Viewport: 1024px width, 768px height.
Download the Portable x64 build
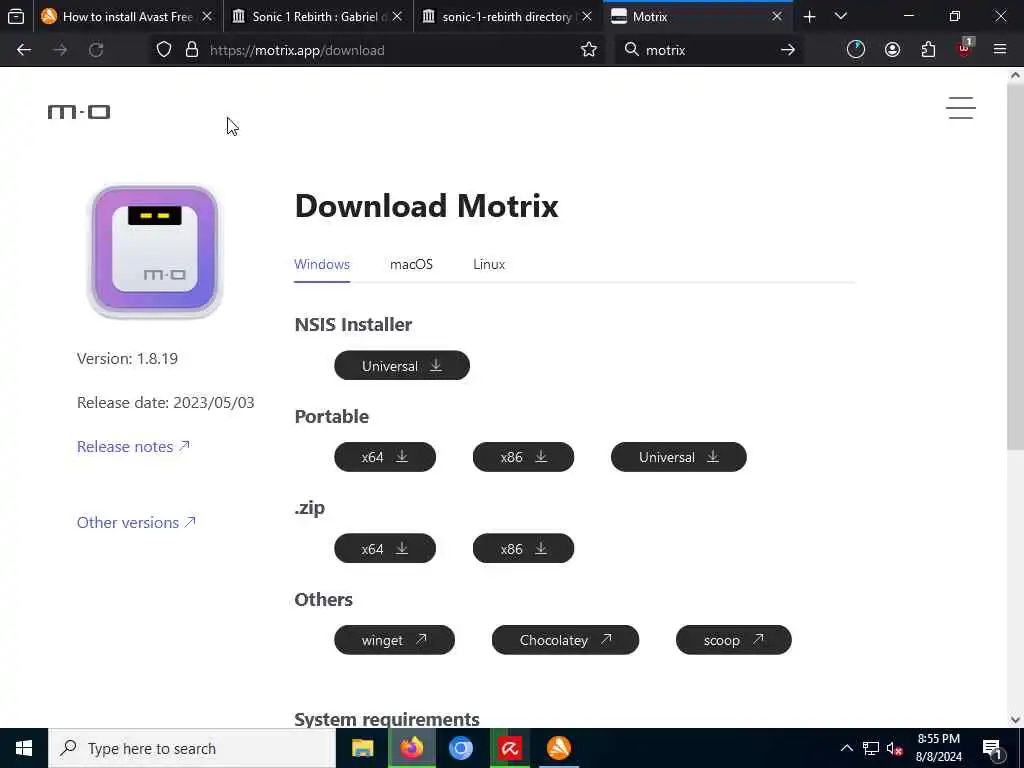(385, 457)
